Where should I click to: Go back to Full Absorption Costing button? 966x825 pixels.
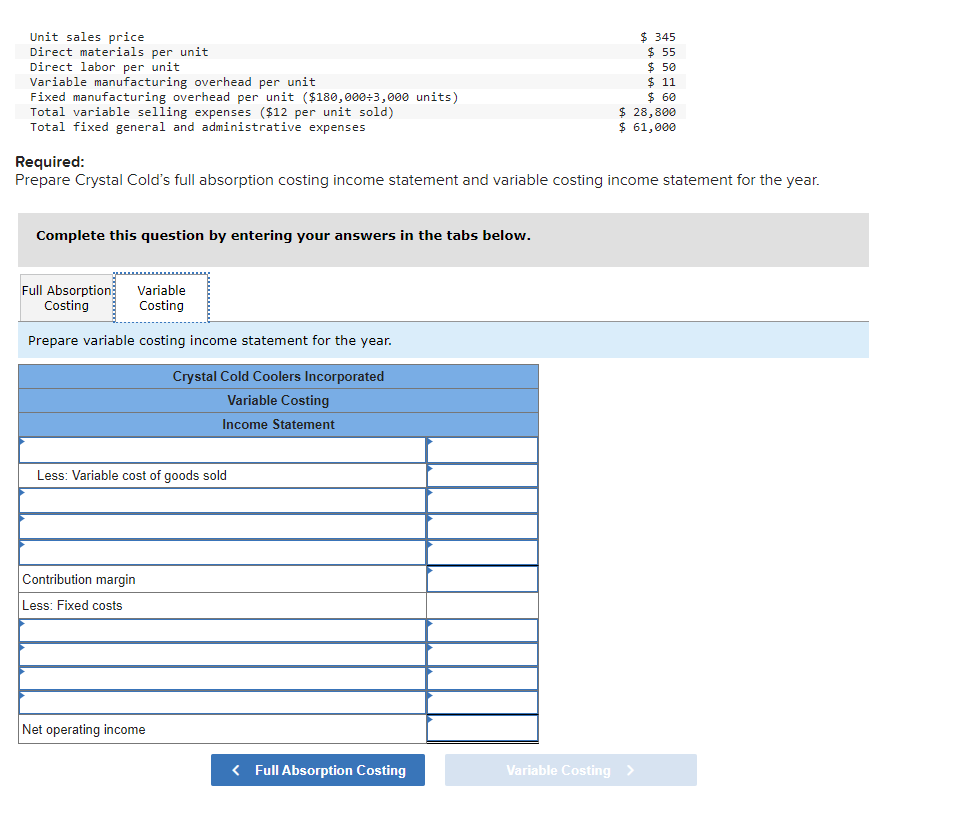(318, 770)
